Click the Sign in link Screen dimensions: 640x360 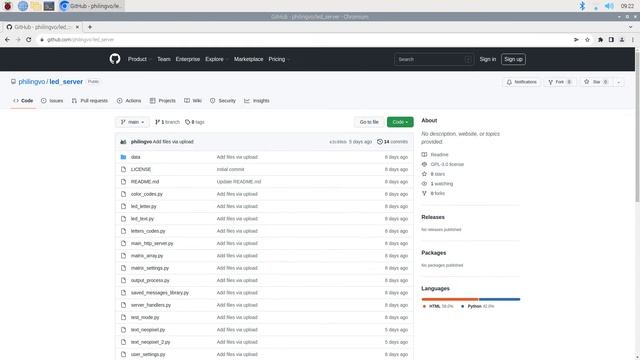click(x=488, y=59)
